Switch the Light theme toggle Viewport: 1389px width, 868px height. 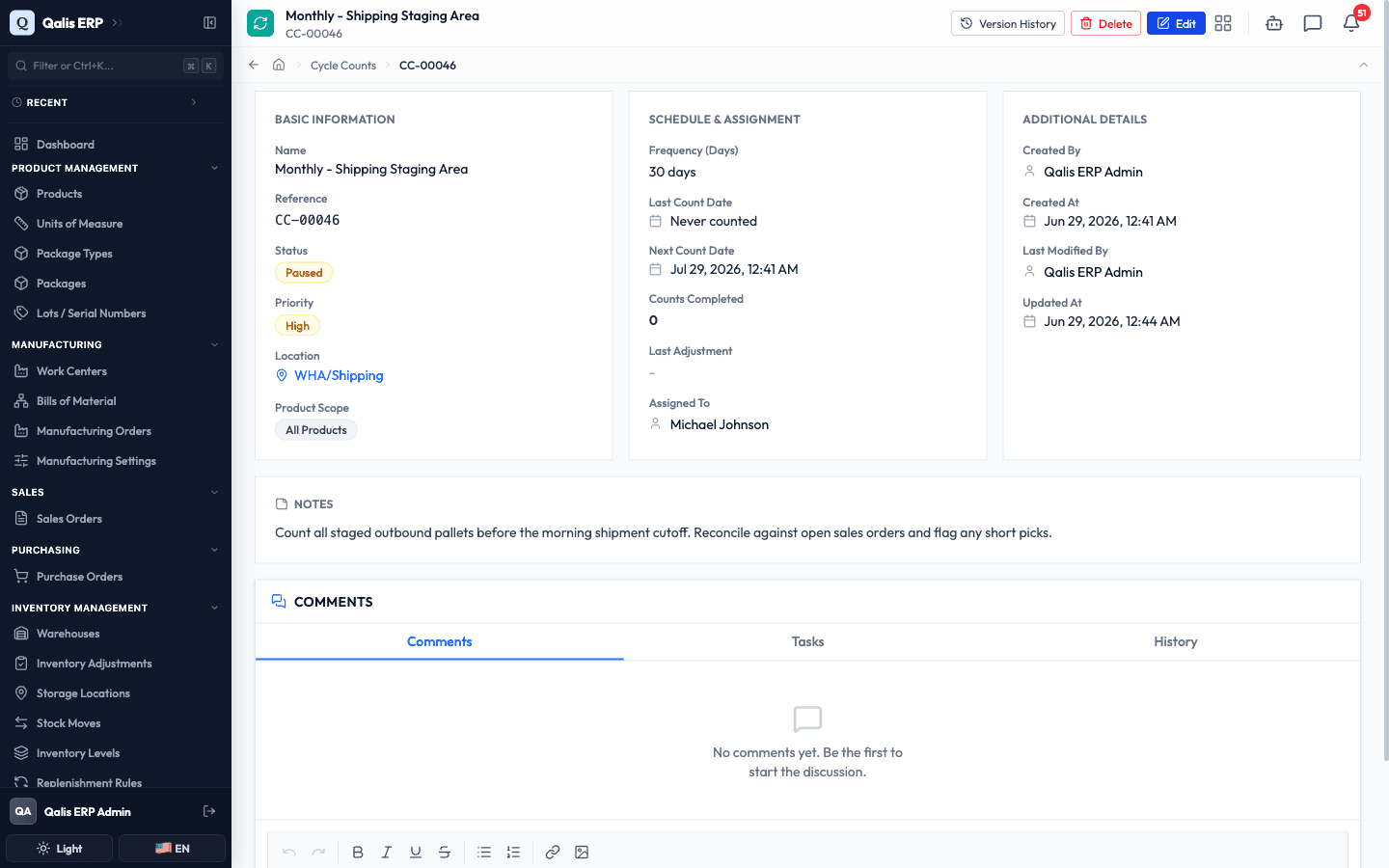(x=60, y=849)
